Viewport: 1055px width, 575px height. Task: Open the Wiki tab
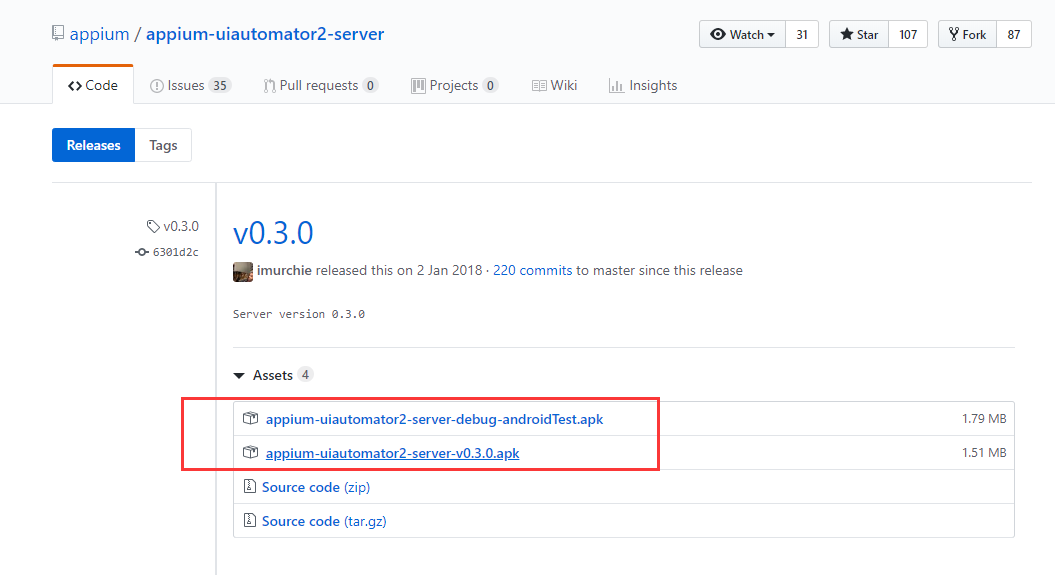554,86
